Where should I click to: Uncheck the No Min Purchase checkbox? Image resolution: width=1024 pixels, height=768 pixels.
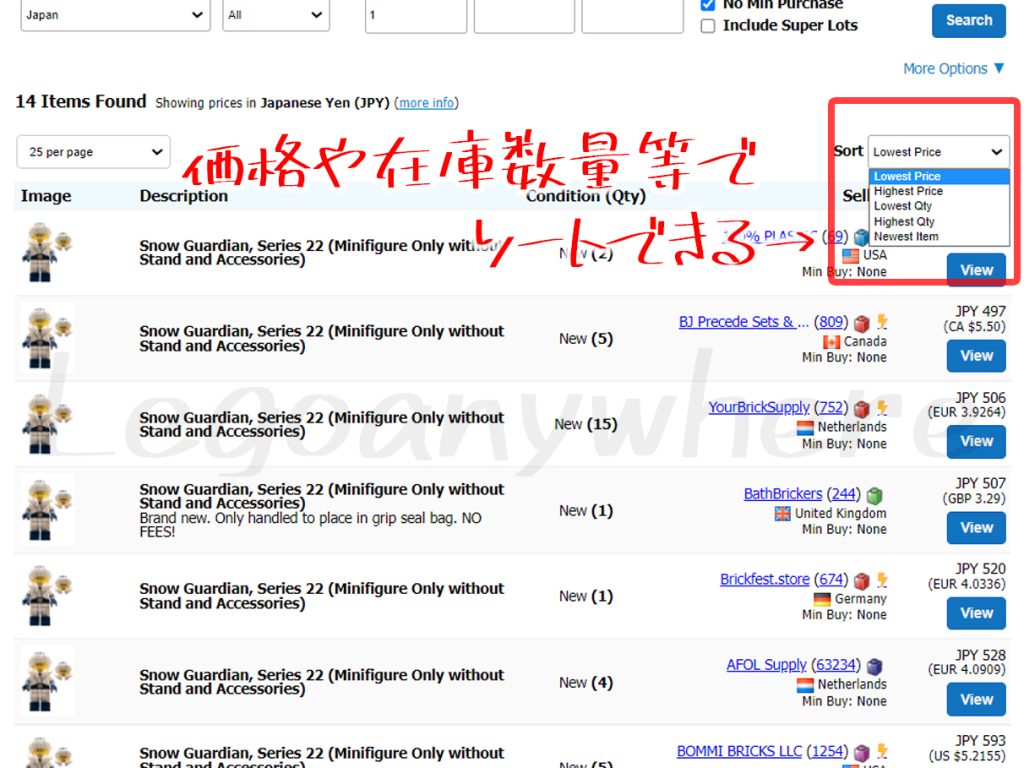(x=707, y=5)
